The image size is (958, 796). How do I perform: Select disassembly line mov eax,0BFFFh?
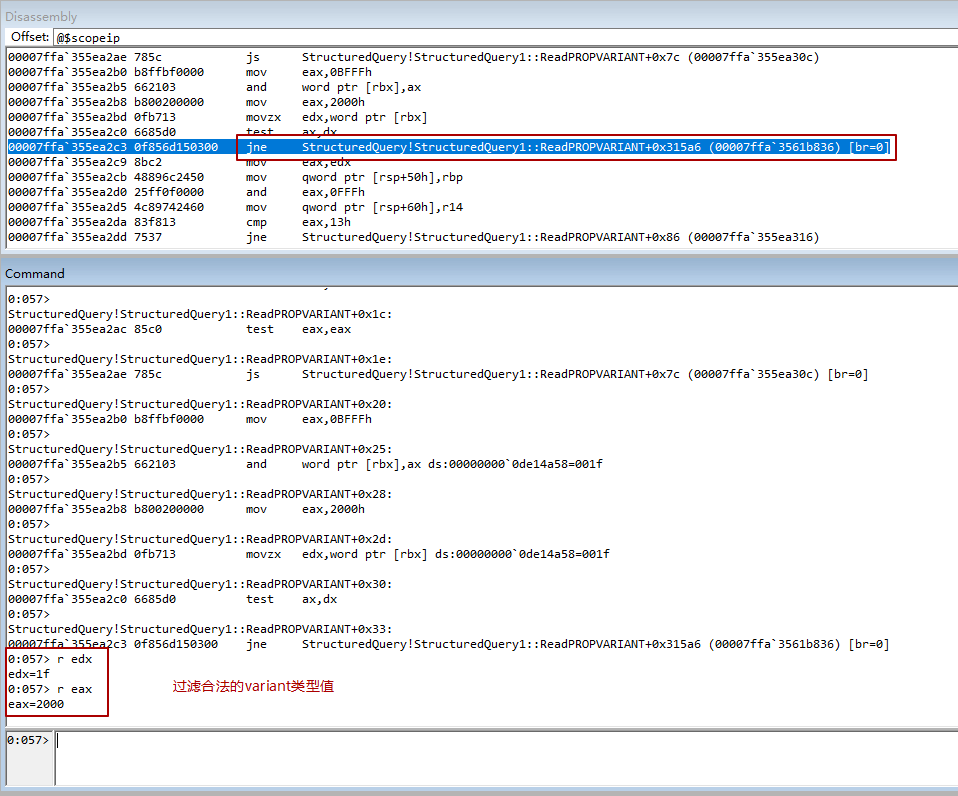coord(189,72)
